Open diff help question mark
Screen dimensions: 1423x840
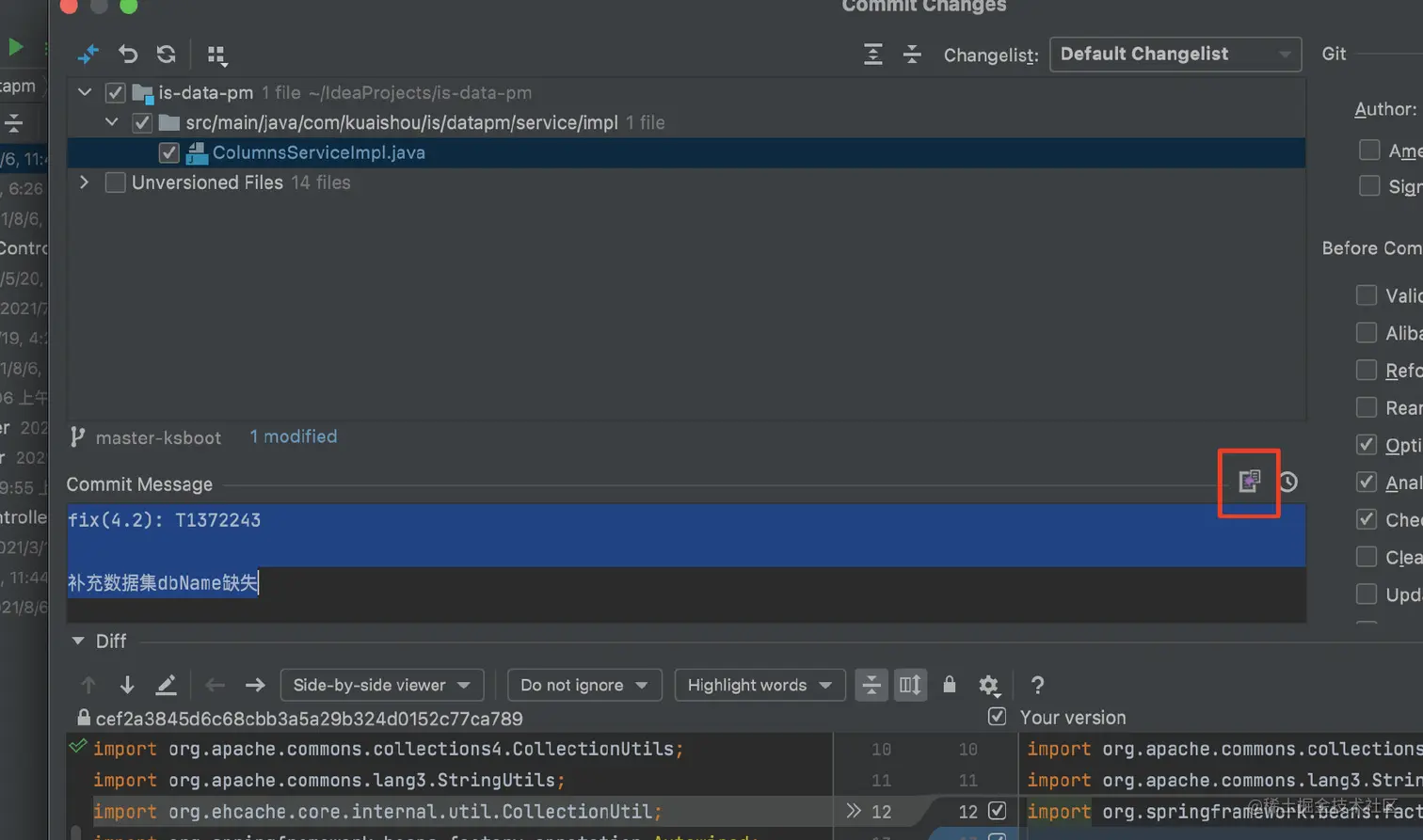point(1037,685)
